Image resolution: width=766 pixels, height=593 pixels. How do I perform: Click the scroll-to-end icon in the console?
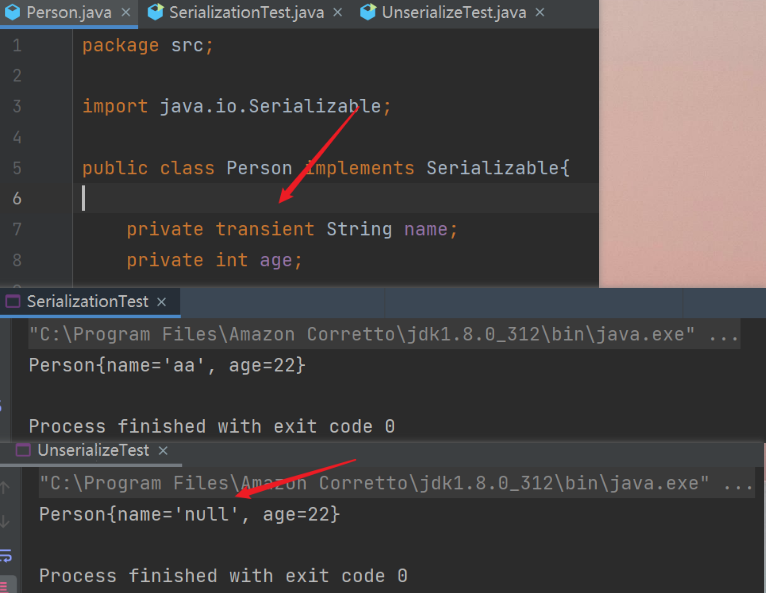pos(5,586)
